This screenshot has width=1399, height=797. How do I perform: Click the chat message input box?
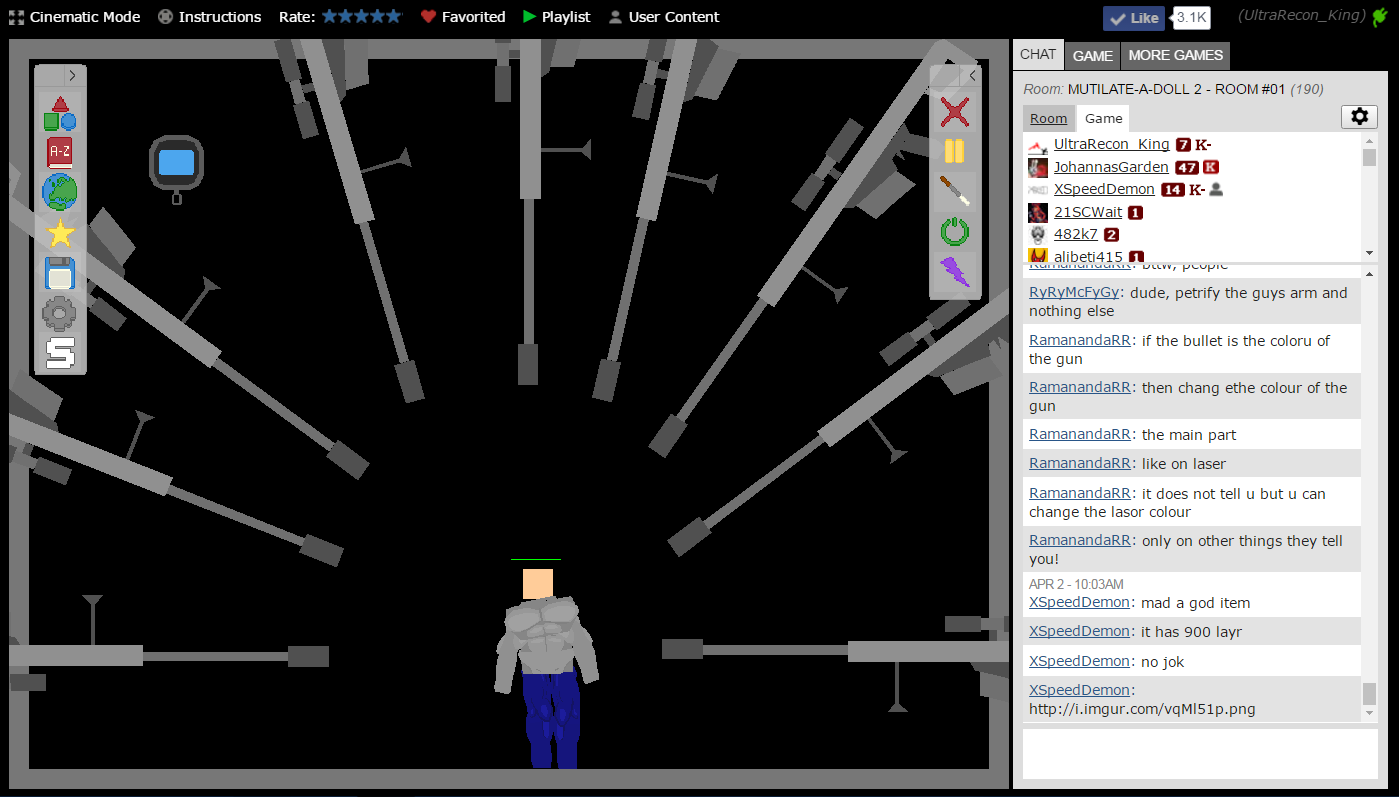1199,753
